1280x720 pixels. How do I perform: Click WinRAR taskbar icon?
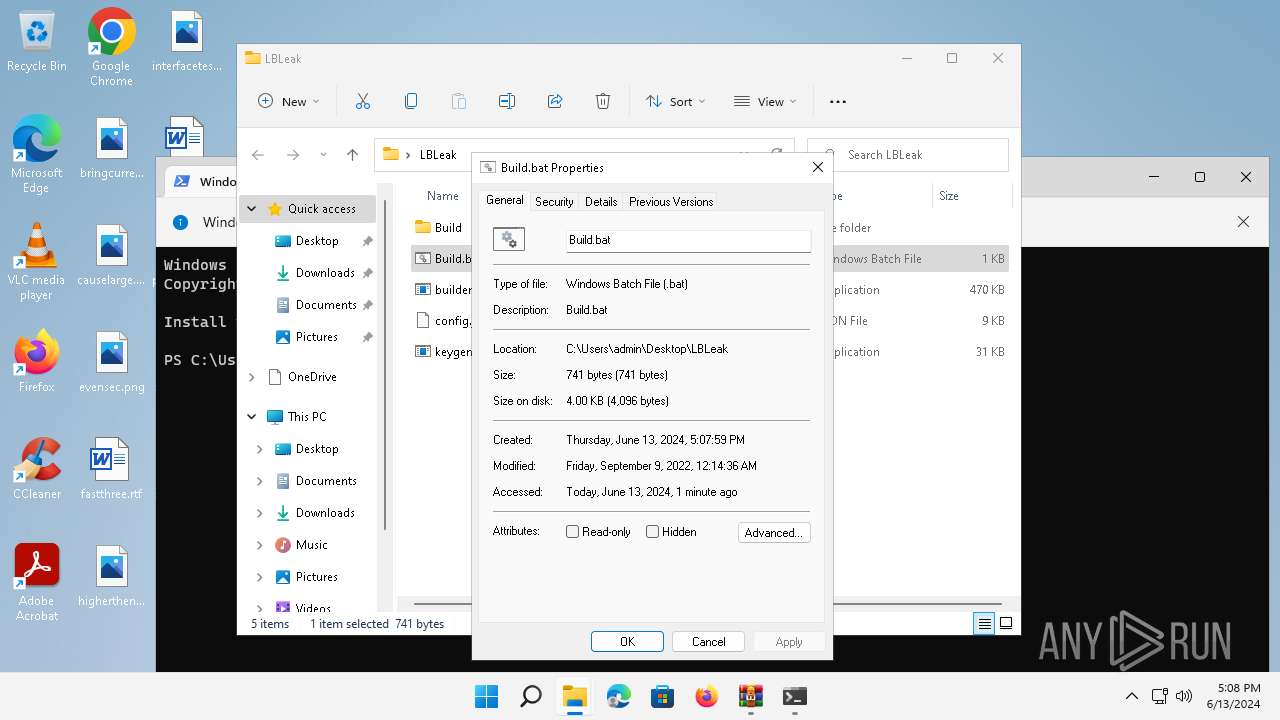point(751,696)
